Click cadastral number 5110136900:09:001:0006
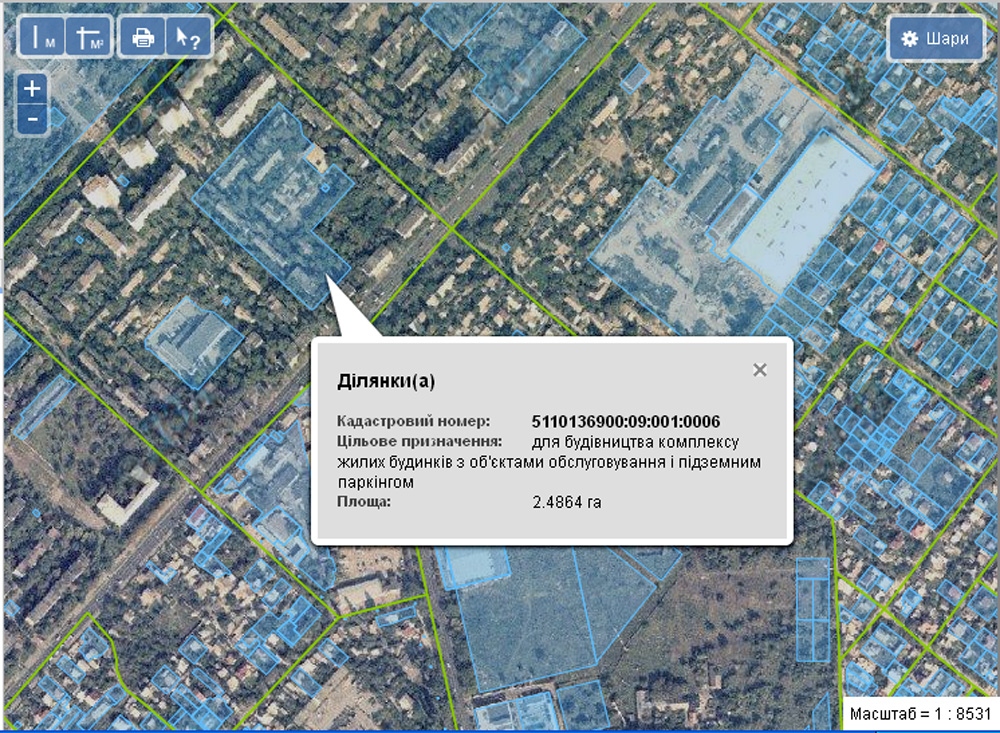1000x733 pixels. (x=626, y=422)
